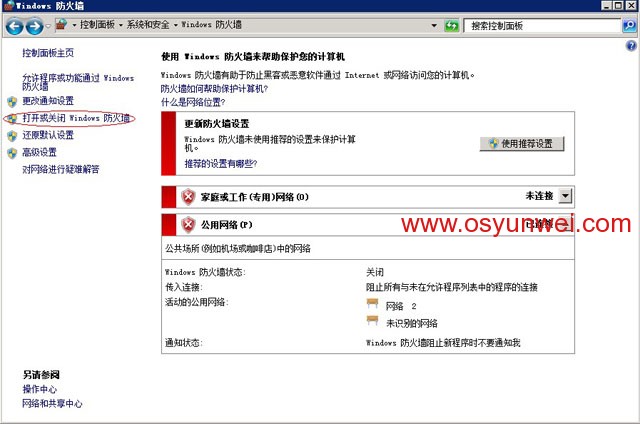Expand dropdown arrow before Windows 防火墙 breadcrumb

click(x=176, y=25)
